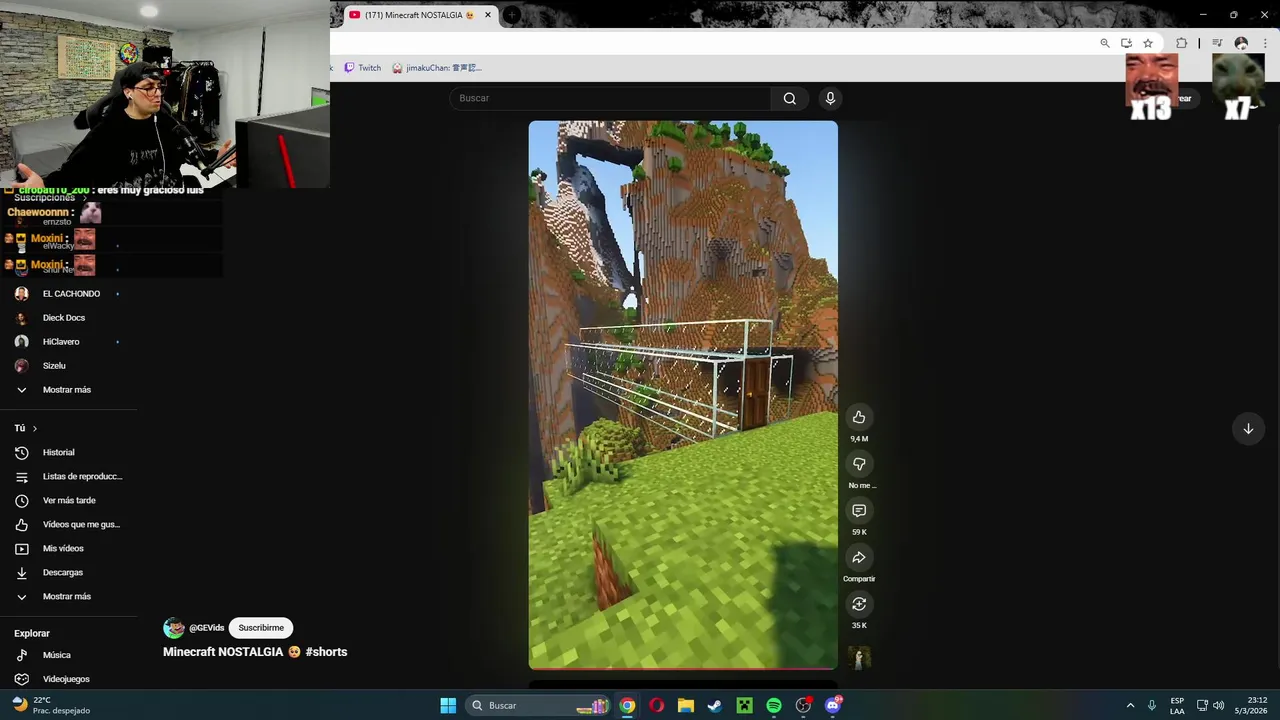Share the short with Compartir icon
Image resolution: width=1280 pixels, height=720 pixels.
[858, 558]
